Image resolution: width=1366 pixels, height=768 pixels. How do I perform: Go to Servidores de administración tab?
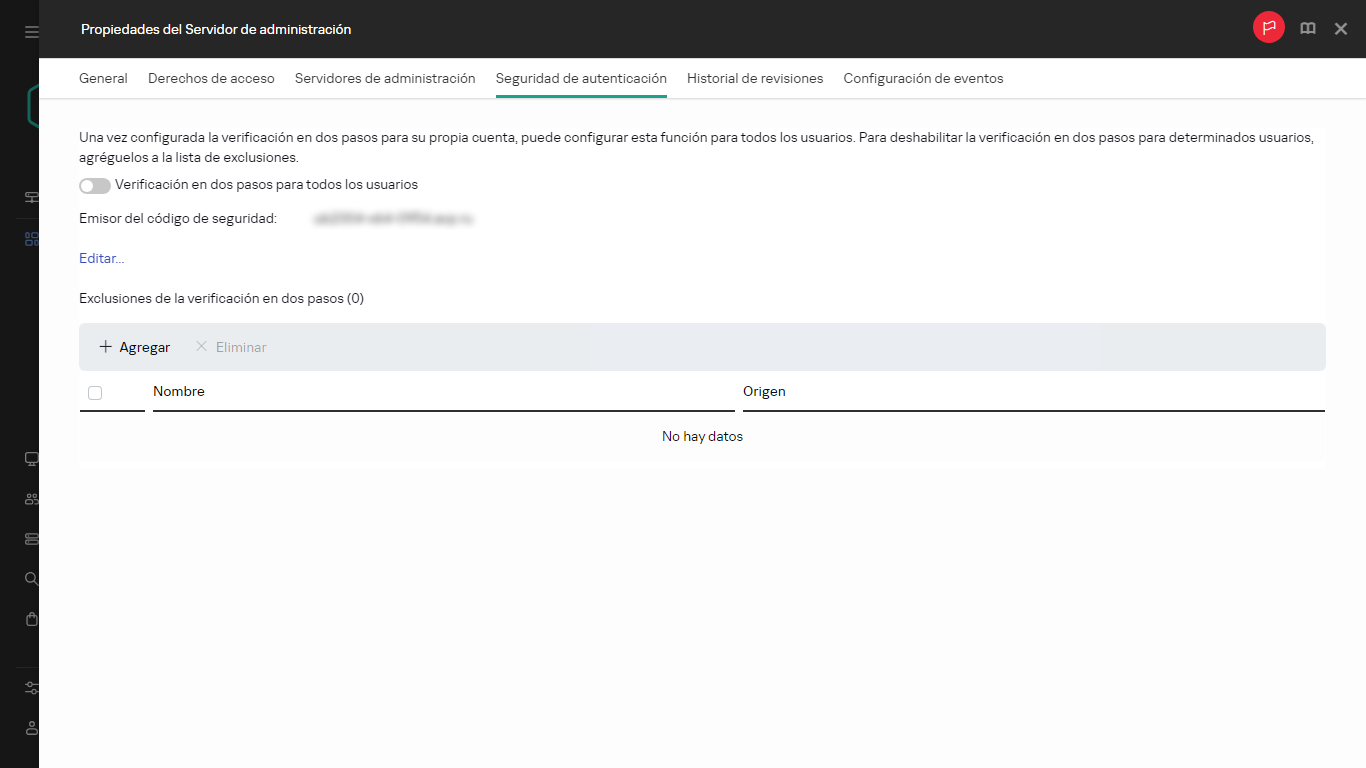point(385,78)
